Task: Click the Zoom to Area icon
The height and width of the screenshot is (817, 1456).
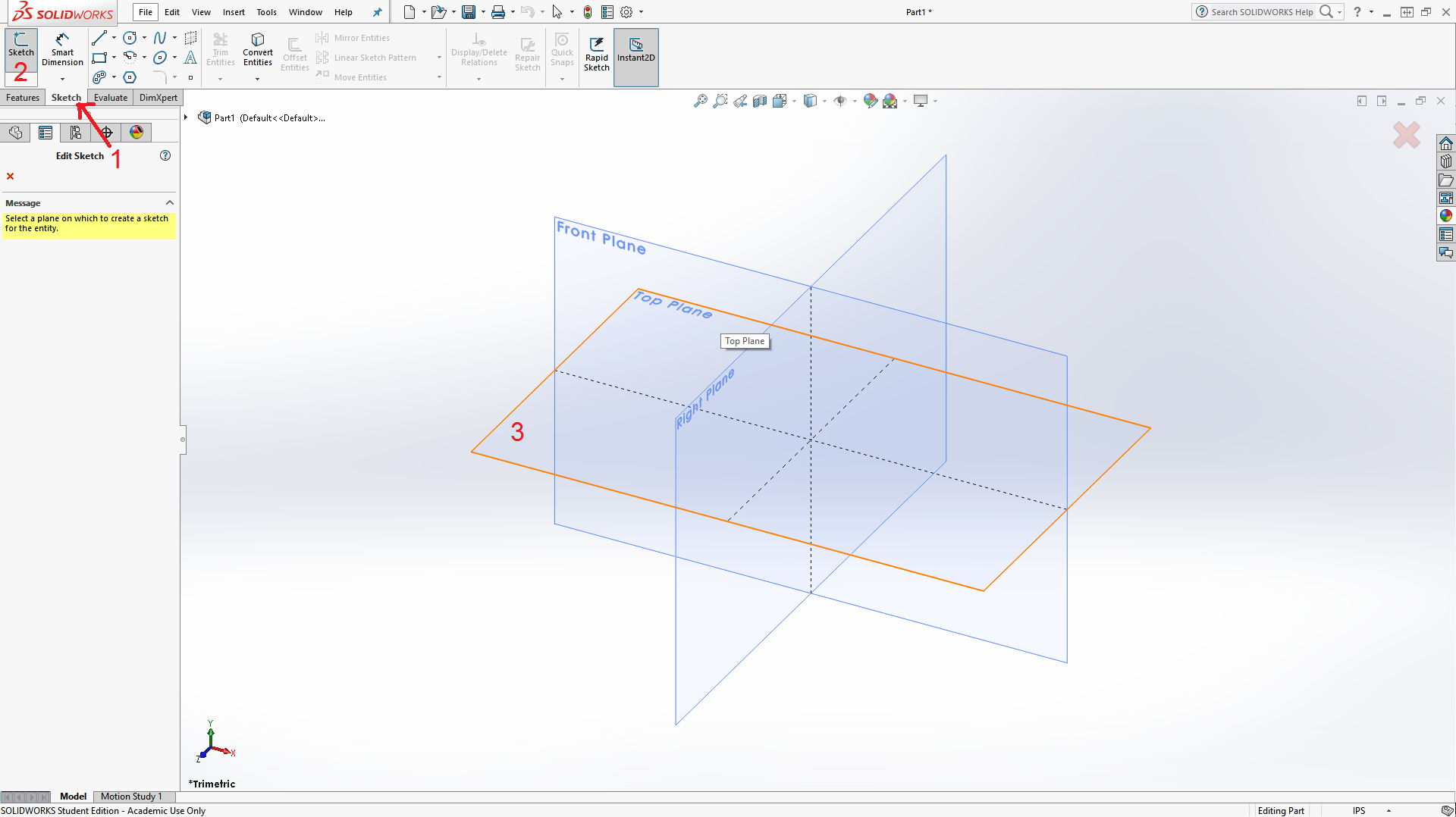Action: (720, 101)
